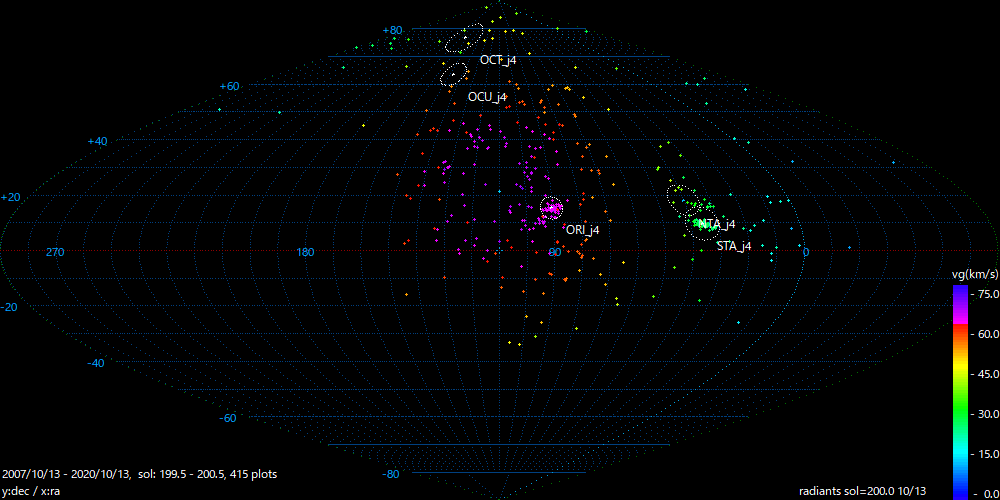Screen dimensions: 1000x500
Task: Click the -60 declination axis label
Action: (228, 418)
